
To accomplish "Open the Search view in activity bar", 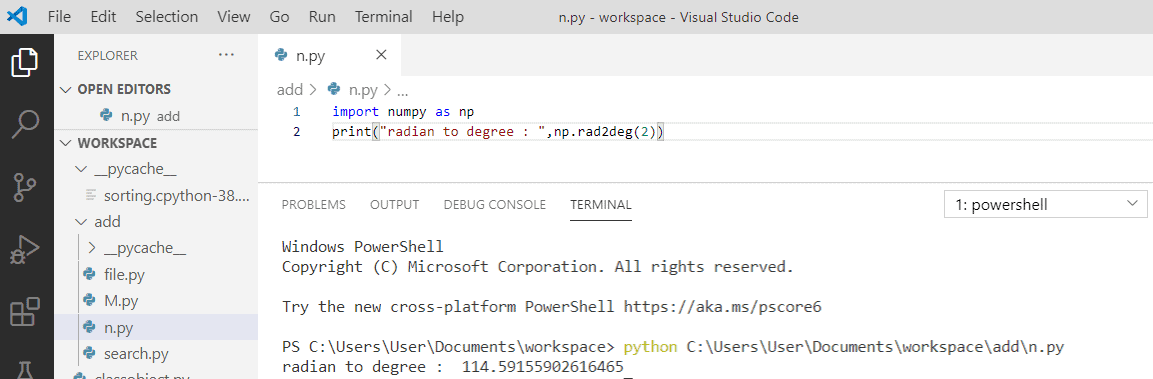I will click(x=26, y=124).
